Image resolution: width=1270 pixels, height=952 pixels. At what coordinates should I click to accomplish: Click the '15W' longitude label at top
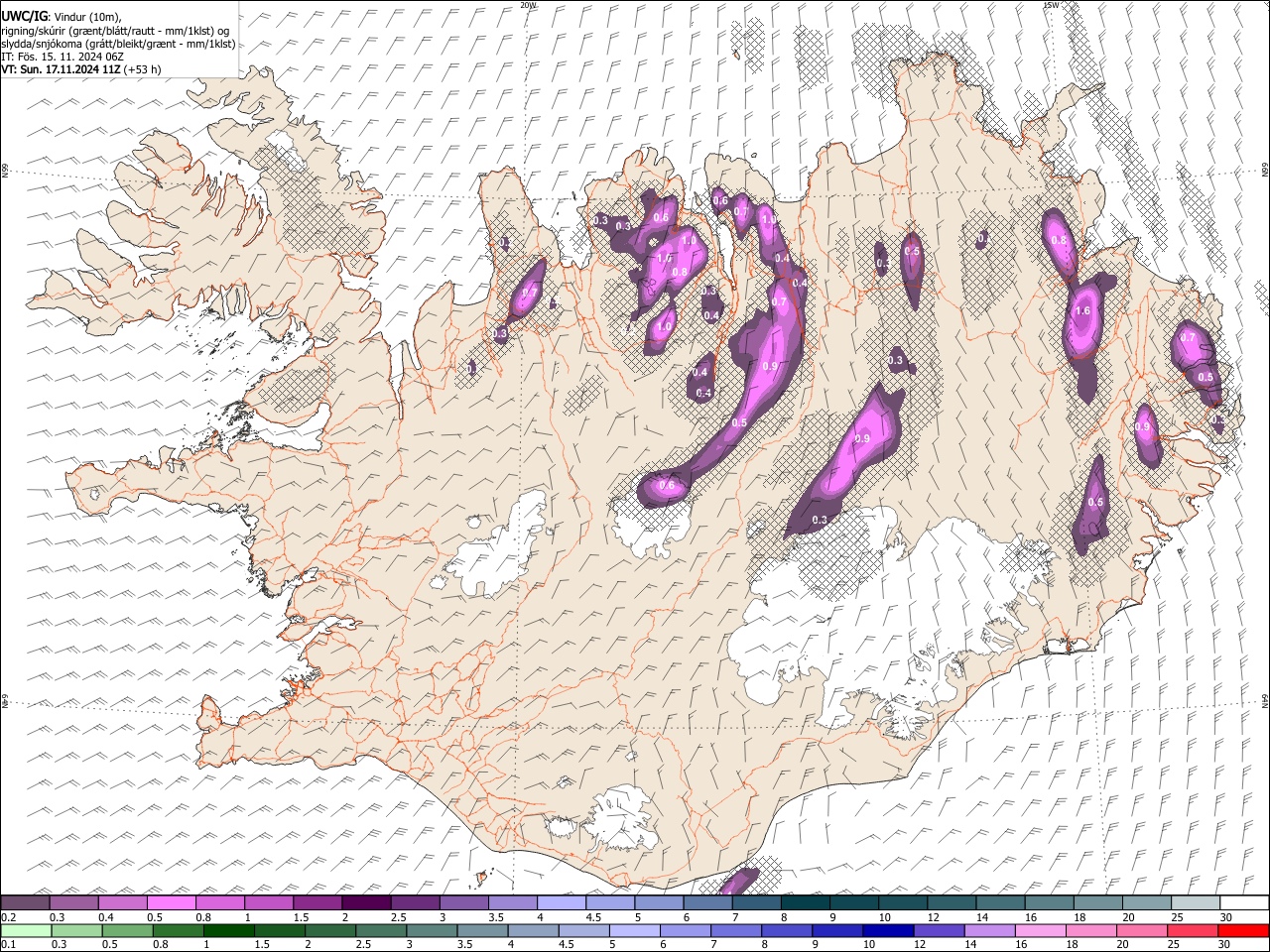tap(1051, 5)
